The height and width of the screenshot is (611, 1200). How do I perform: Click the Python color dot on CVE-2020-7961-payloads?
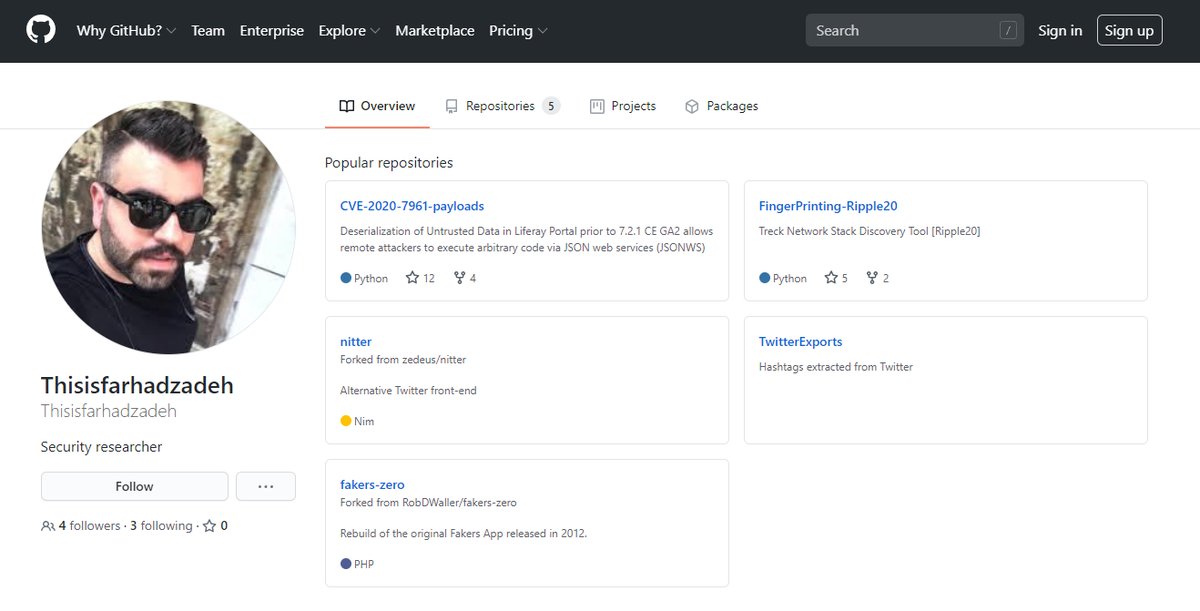(x=346, y=278)
